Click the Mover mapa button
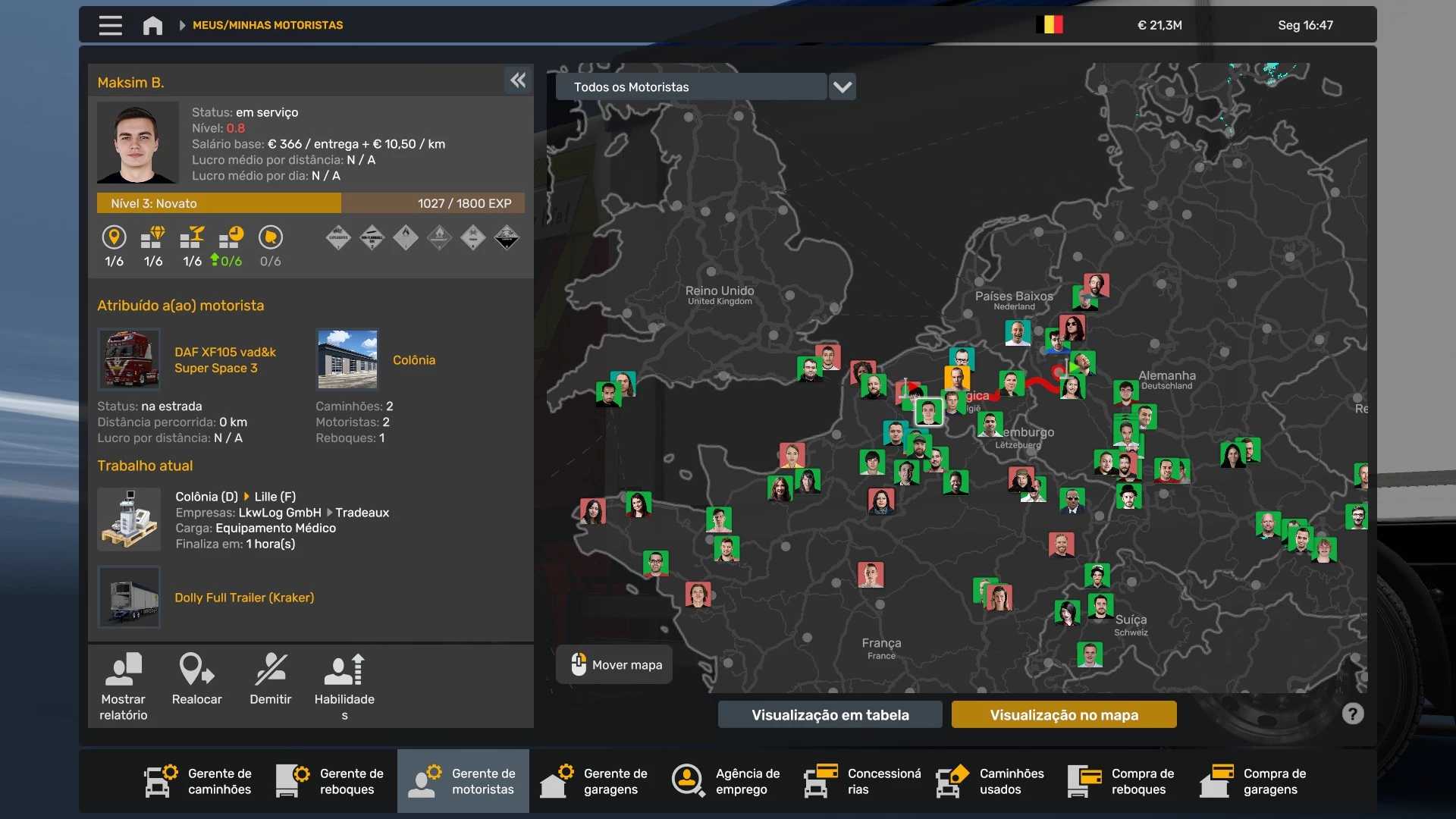The image size is (1456, 819). [614, 665]
